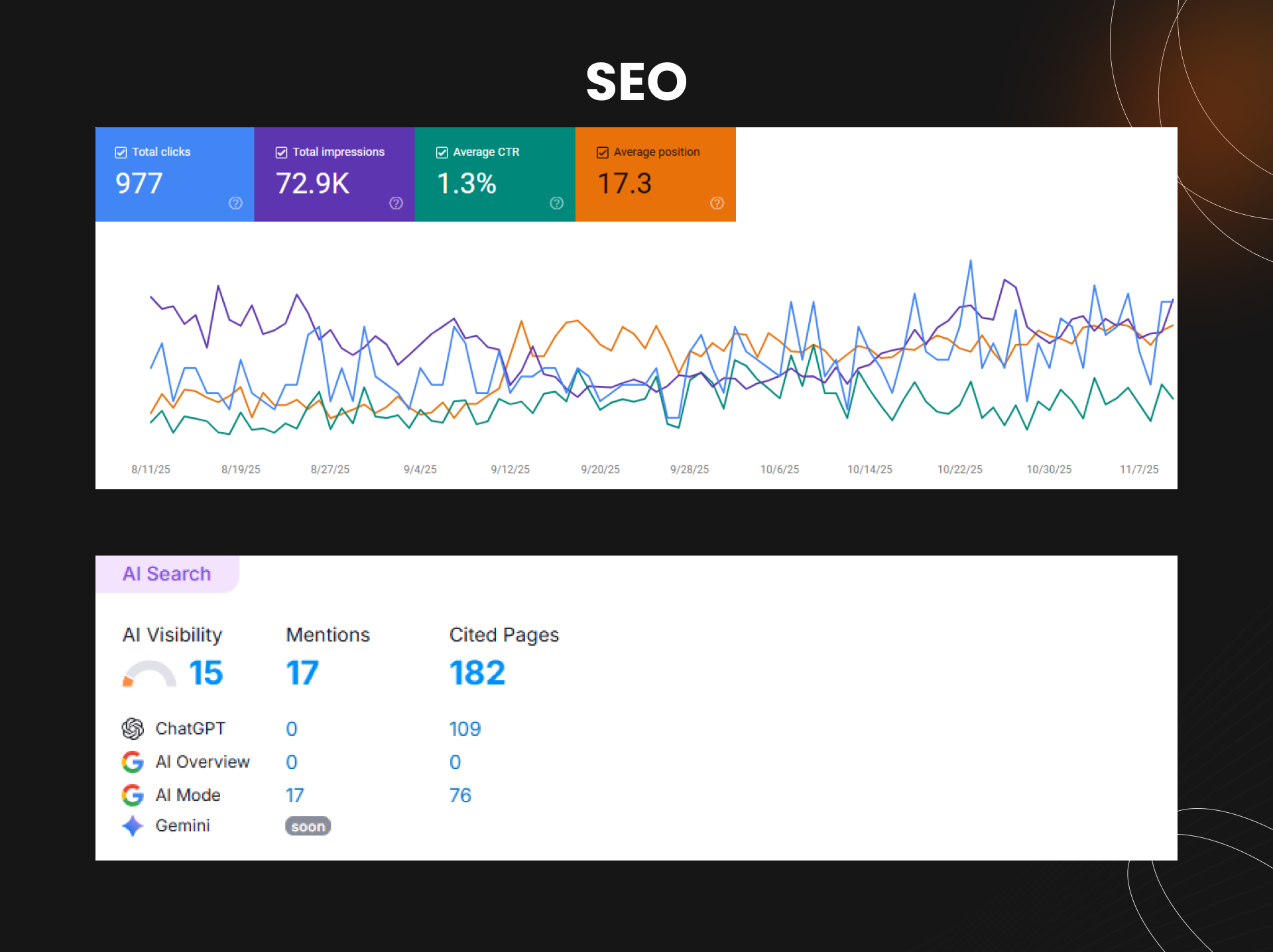Click the 10/6/25 date on chart axis

779,469
